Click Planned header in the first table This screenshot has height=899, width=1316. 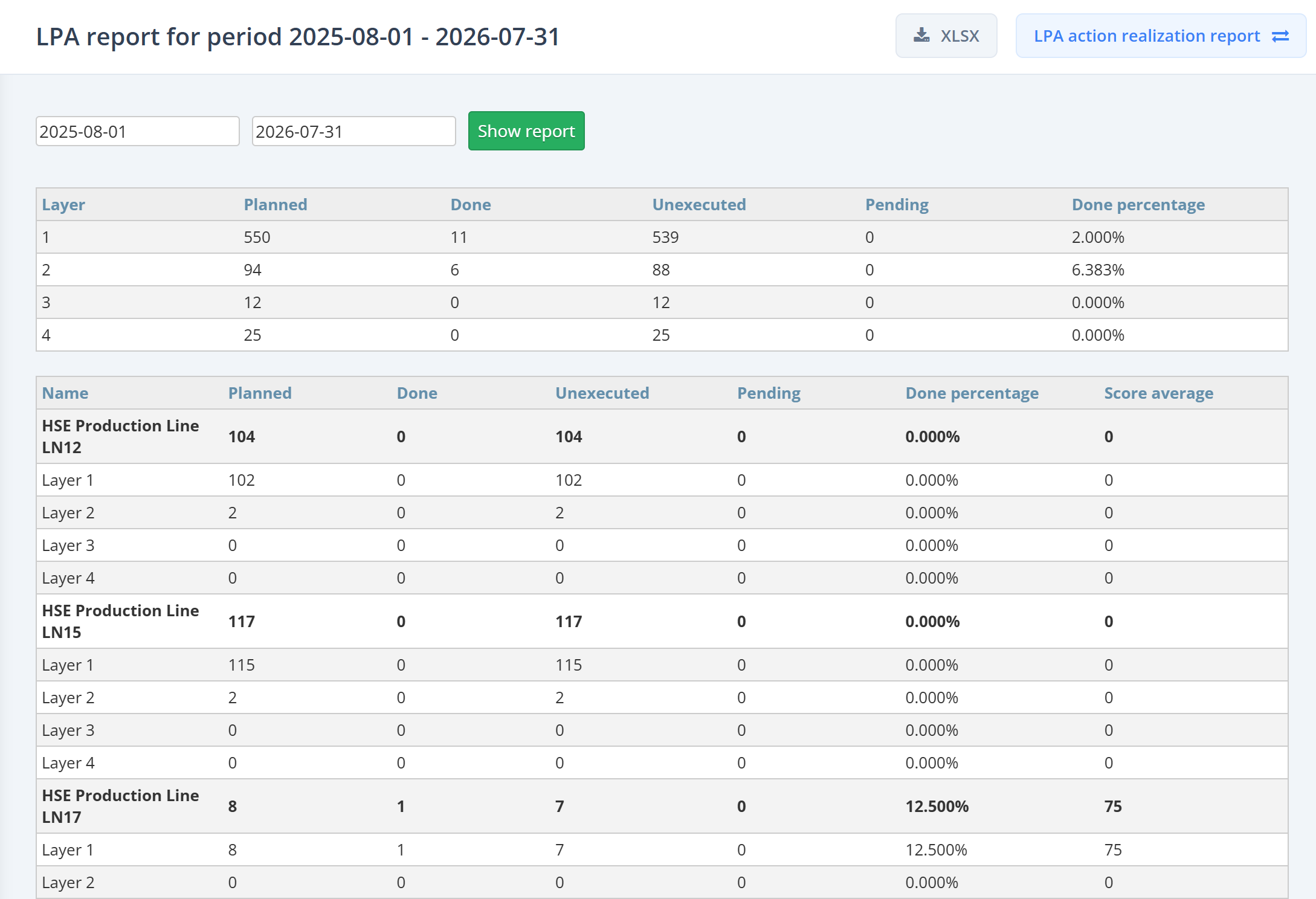pyautogui.click(x=276, y=204)
